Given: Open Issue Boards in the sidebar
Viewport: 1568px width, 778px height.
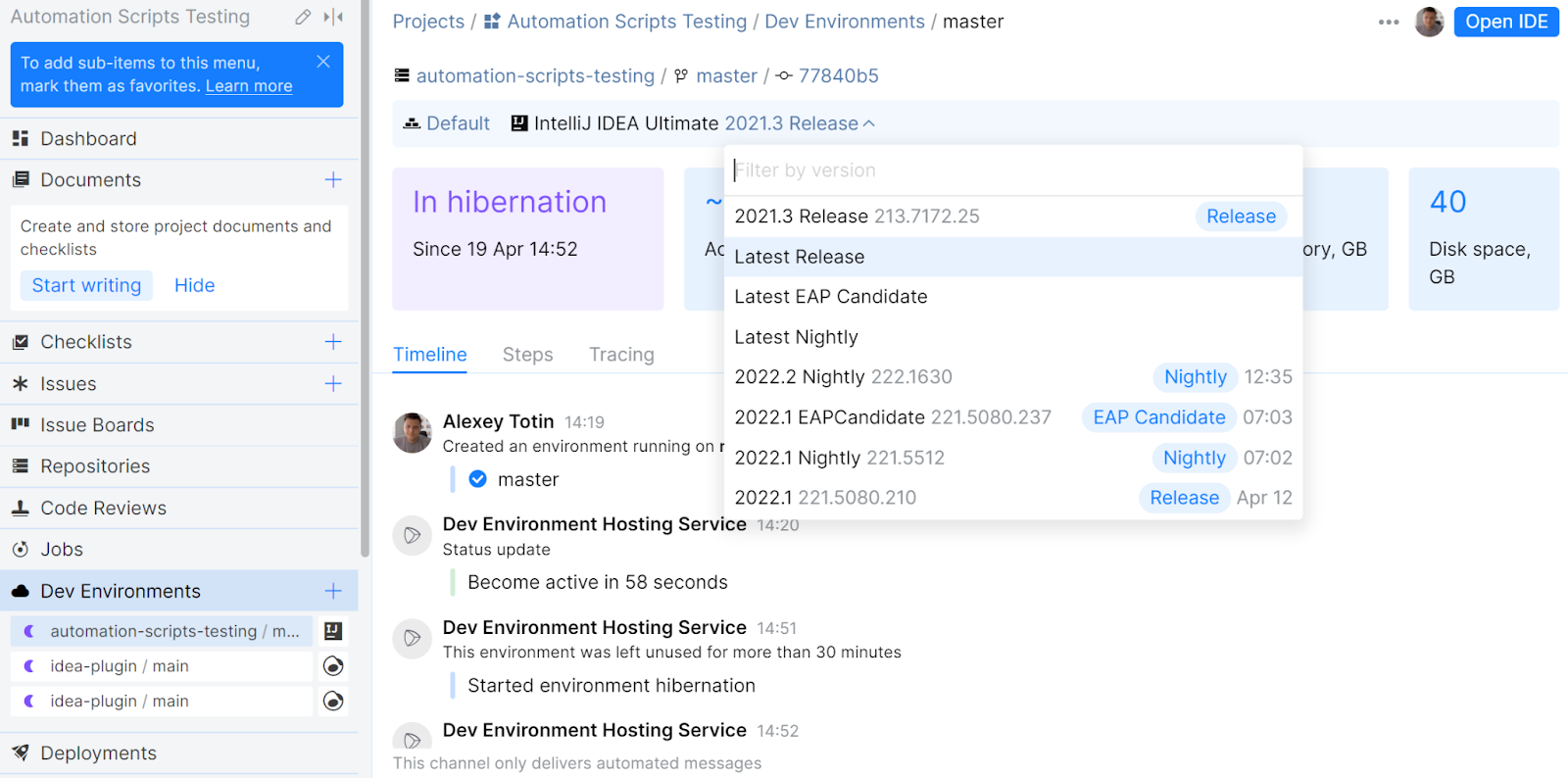Looking at the screenshot, I should [179, 425].
